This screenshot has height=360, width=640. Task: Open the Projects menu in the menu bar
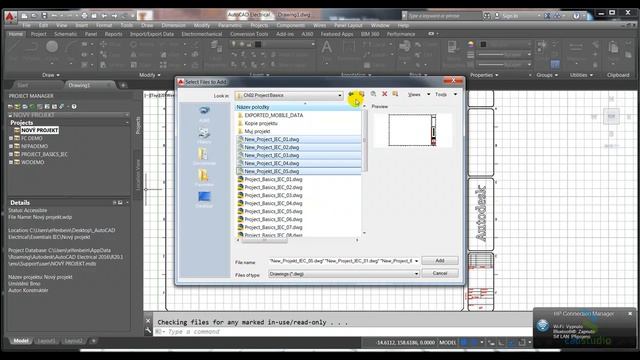coord(259,25)
